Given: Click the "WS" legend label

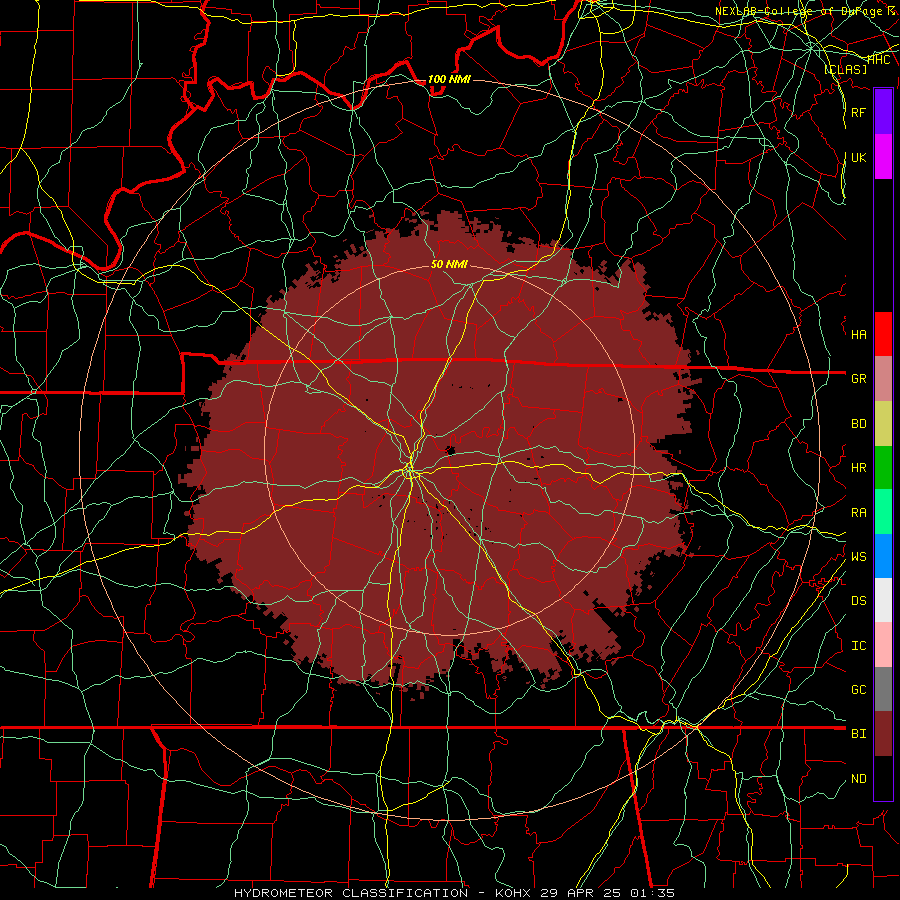Looking at the screenshot, I should pyautogui.click(x=858, y=557).
